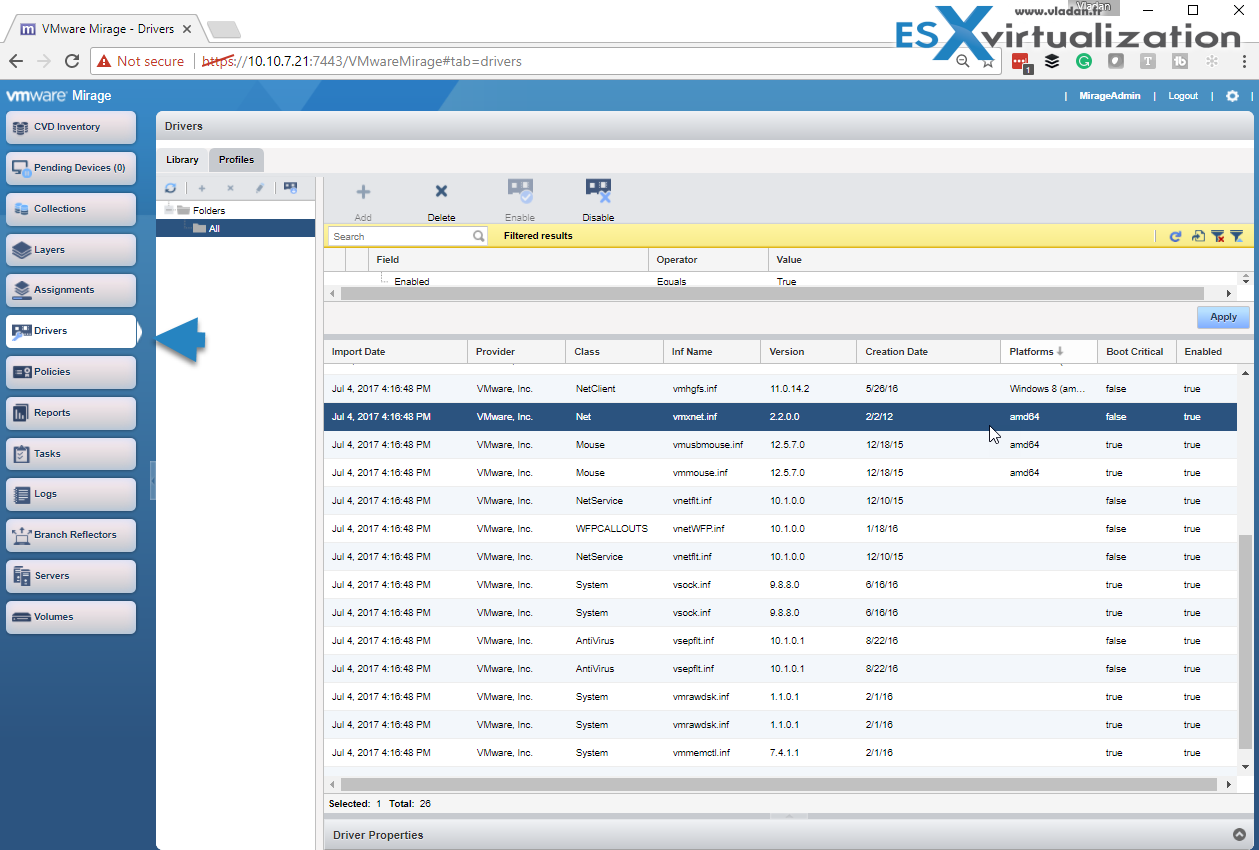Select the vmmouse.inf driver row
Viewport: 1259px width, 850px height.
coord(780,473)
